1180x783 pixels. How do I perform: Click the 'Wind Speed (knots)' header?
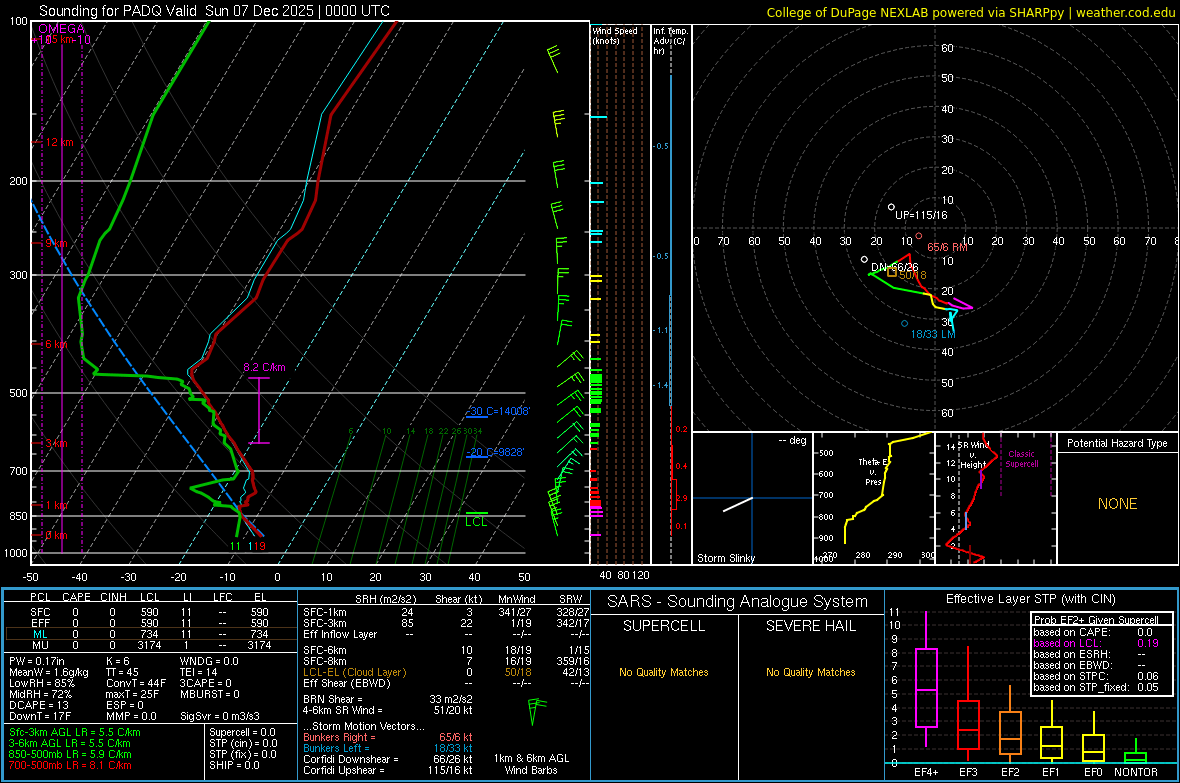[615, 35]
